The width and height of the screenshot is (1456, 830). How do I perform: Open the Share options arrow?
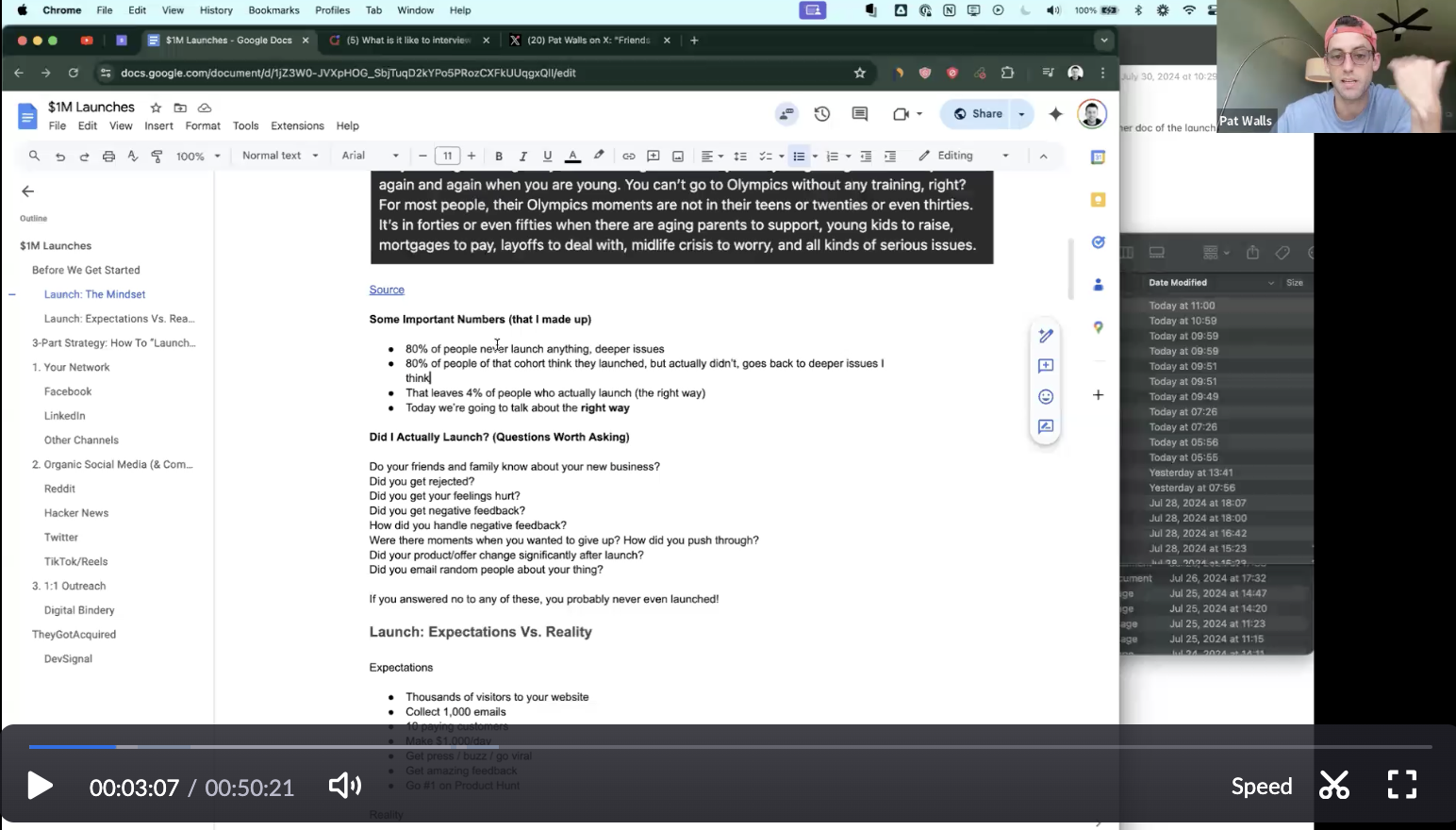[x=1021, y=114]
